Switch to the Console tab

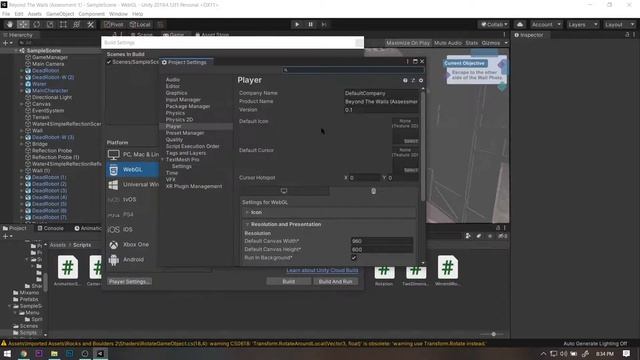[x=51, y=228]
